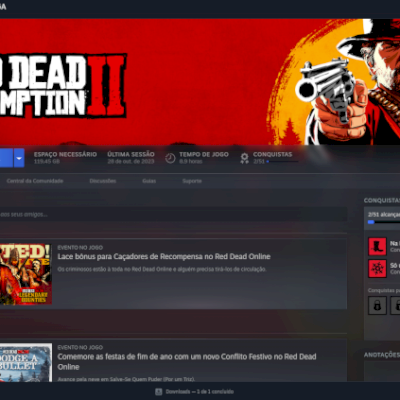Open the Guias tab
Image resolution: width=400 pixels, height=400 pixels.
(x=149, y=181)
